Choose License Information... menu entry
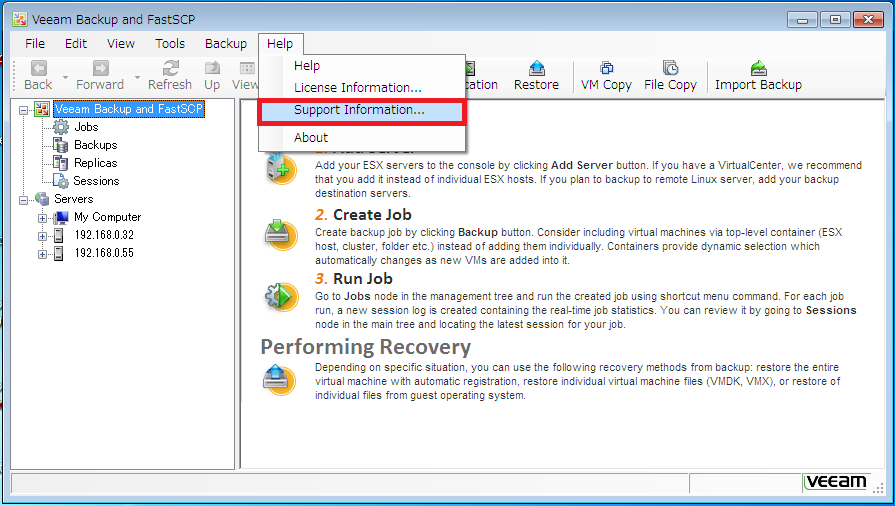 click(x=362, y=87)
